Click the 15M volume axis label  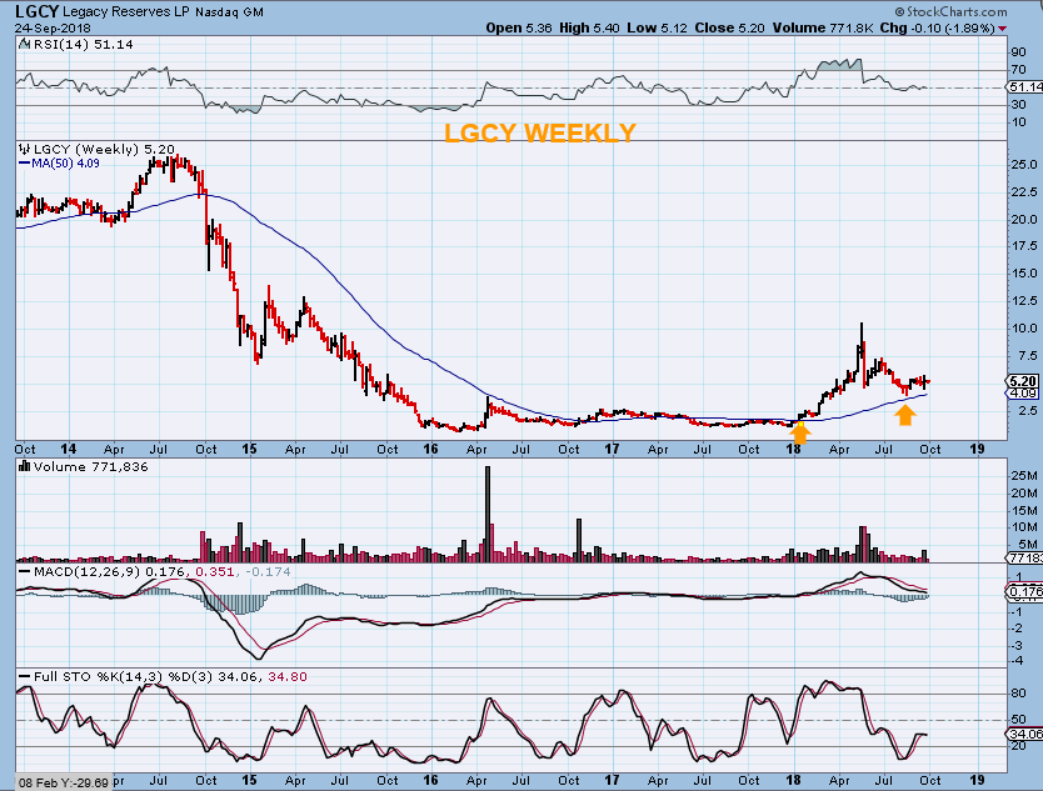(1024, 511)
